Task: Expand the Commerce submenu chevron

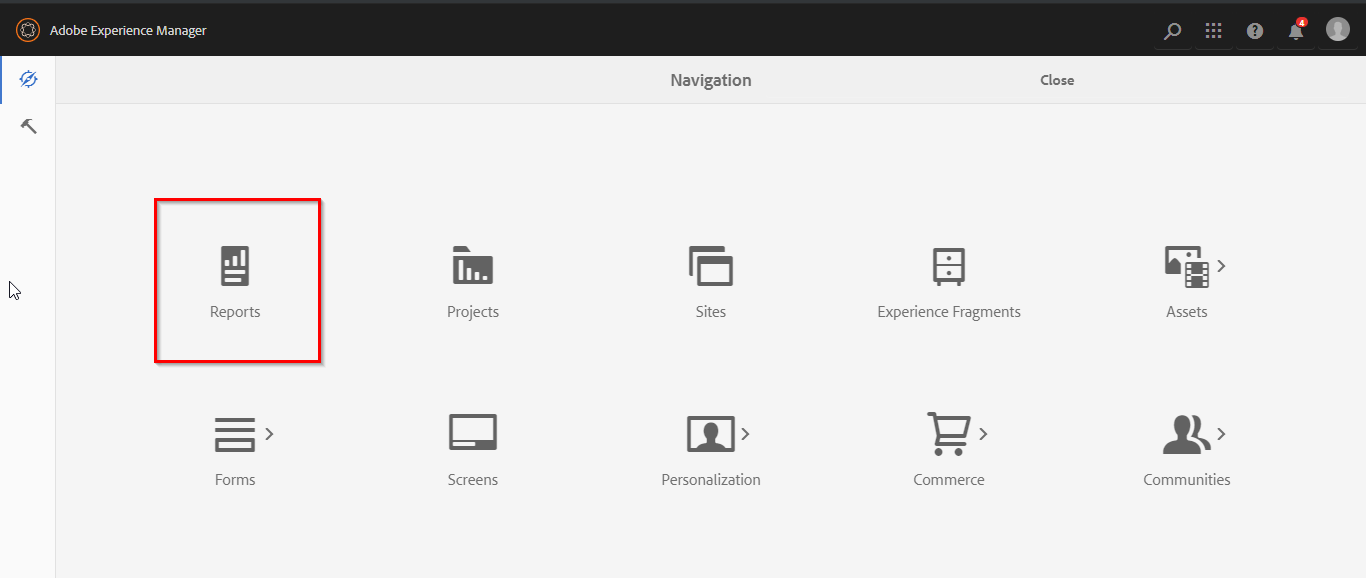Action: tap(983, 434)
